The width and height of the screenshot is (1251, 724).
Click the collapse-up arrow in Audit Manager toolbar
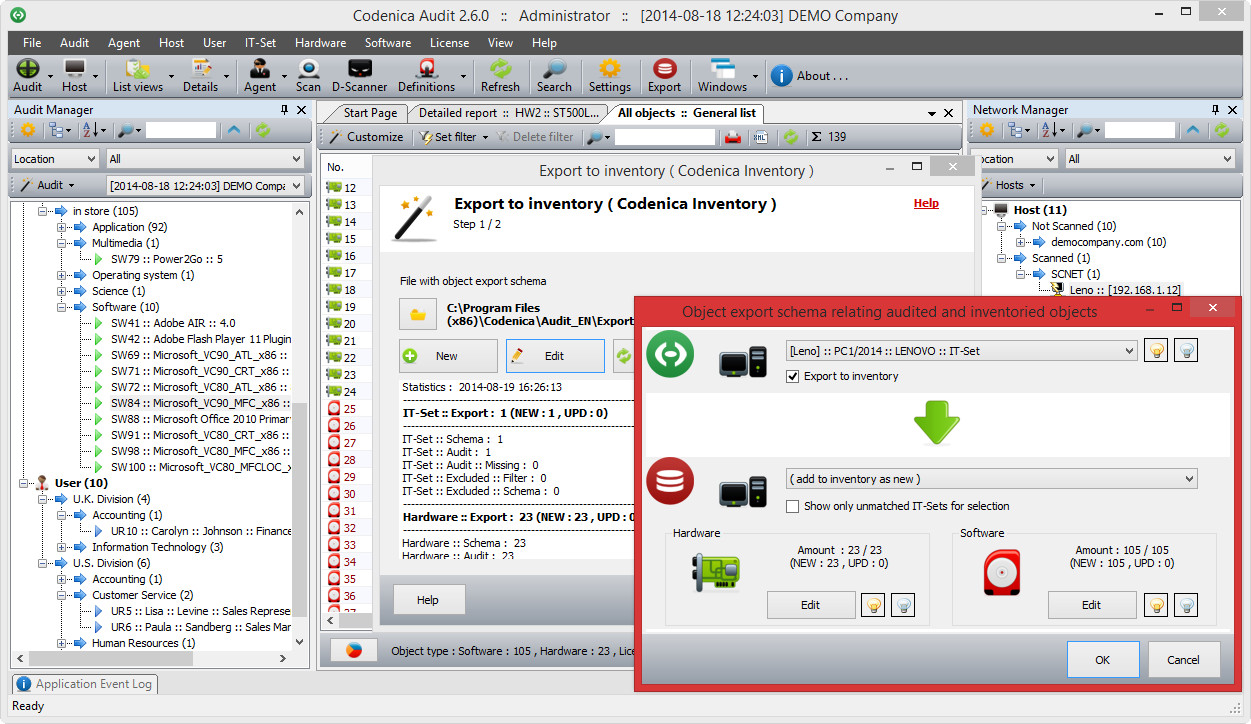(234, 130)
